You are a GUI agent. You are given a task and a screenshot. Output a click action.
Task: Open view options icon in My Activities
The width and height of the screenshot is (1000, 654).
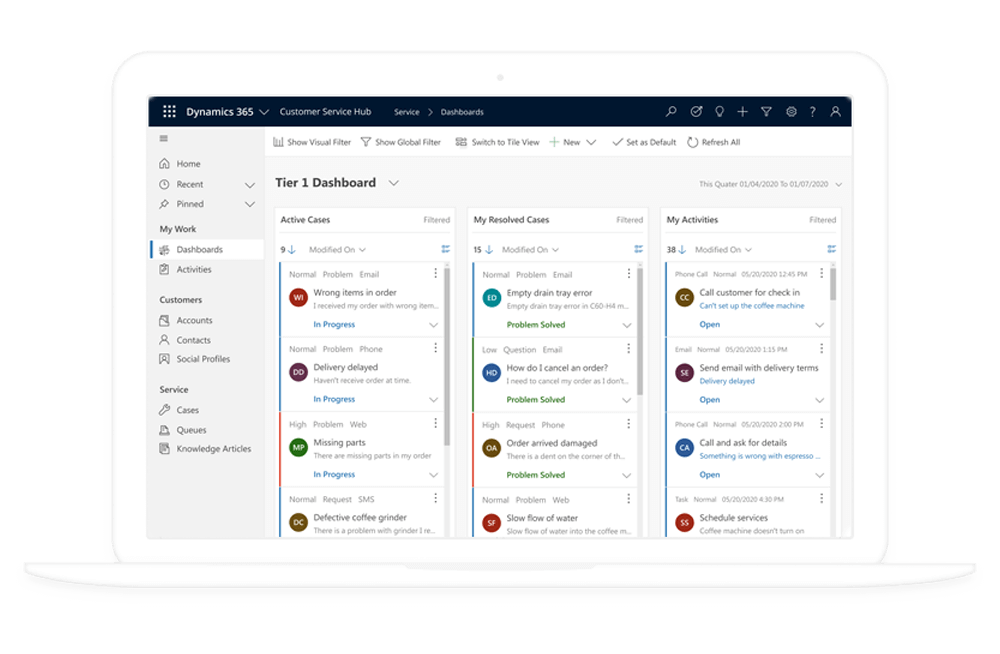click(832, 249)
